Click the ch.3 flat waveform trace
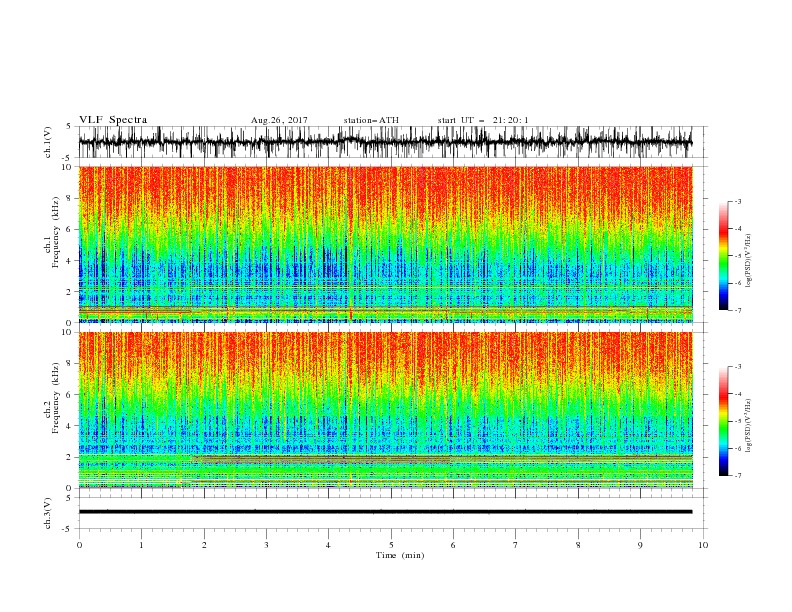The image size is (792, 612). (385, 512)
